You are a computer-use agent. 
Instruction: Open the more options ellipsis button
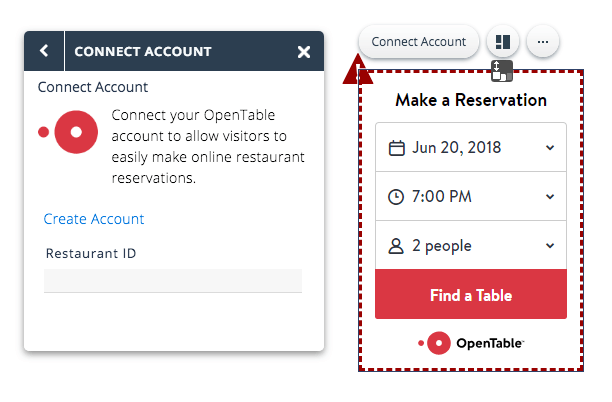pos(543,42)
